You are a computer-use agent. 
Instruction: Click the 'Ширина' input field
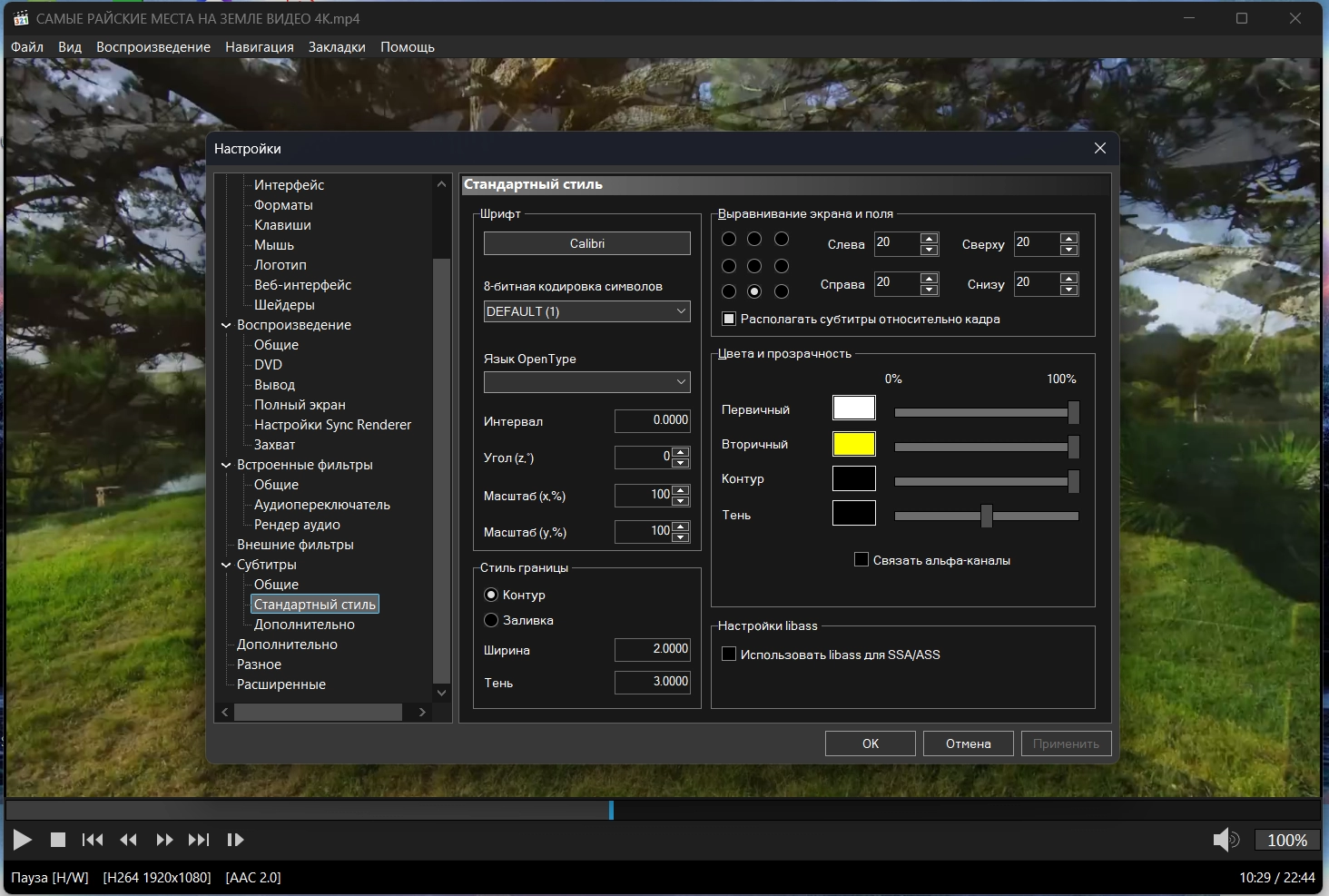click(x=652, y=649)
